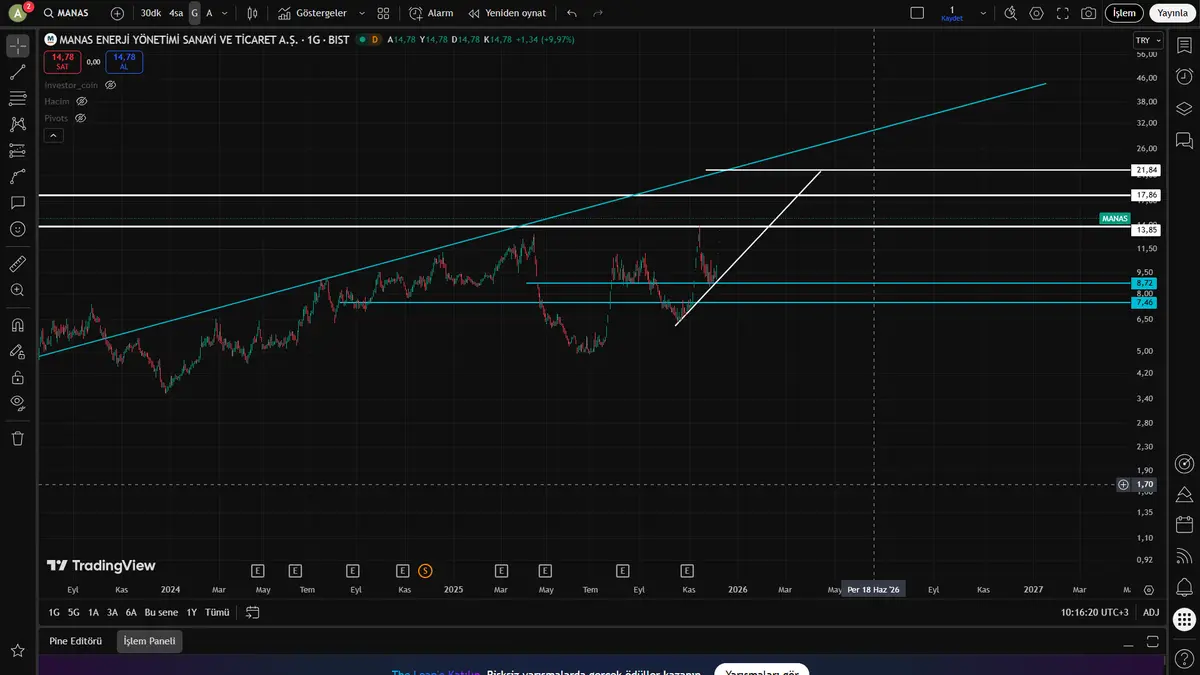Open the quick search lightning icon
Screen dimensions: 1200x675
click(1010, 13)
